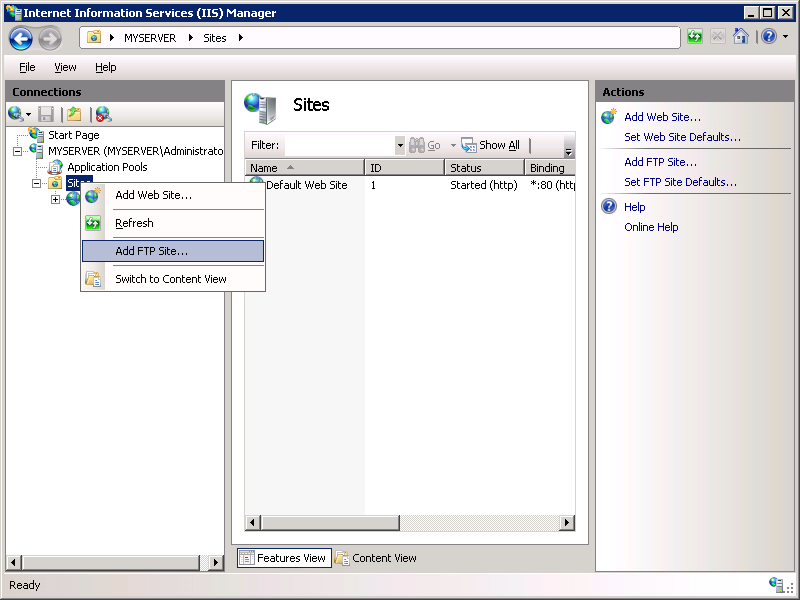
Task: Select the Delete Connection icon
Action: click(99, 113)
